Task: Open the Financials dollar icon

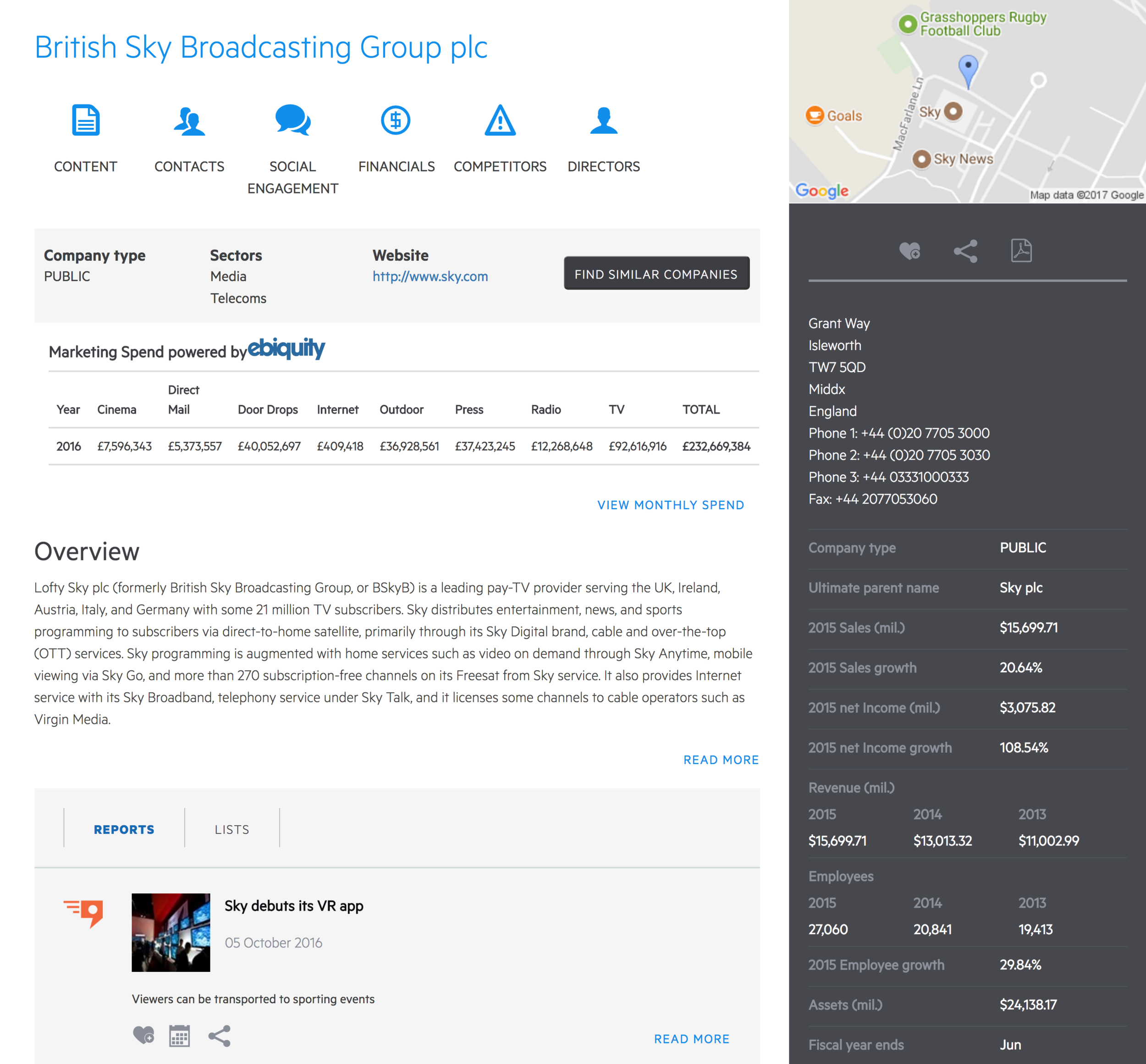Action: coord(396,120)
